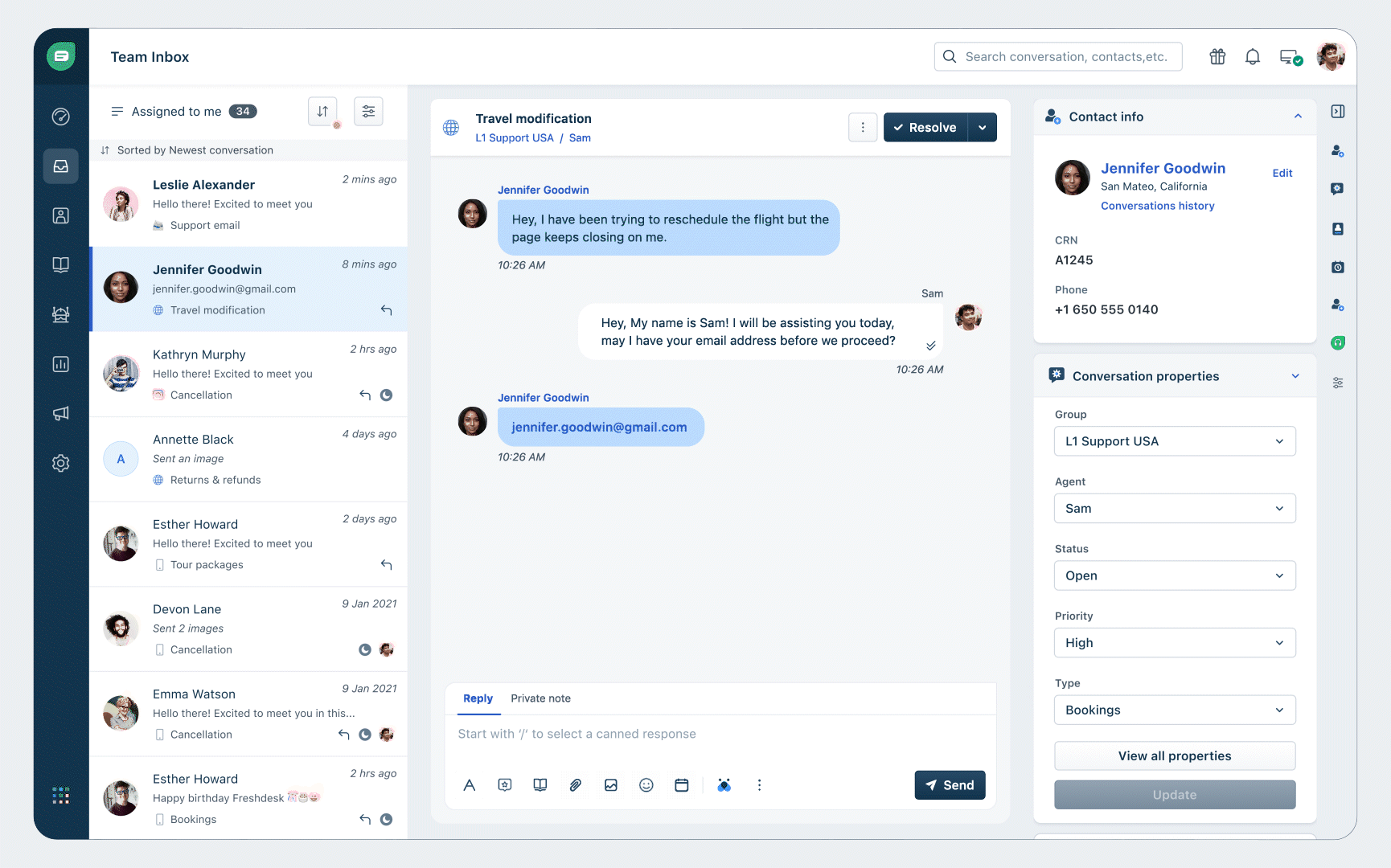Open the Status dropdown showing Open
This screenshot has width=1391, height=868.
tap(1174, 575)
